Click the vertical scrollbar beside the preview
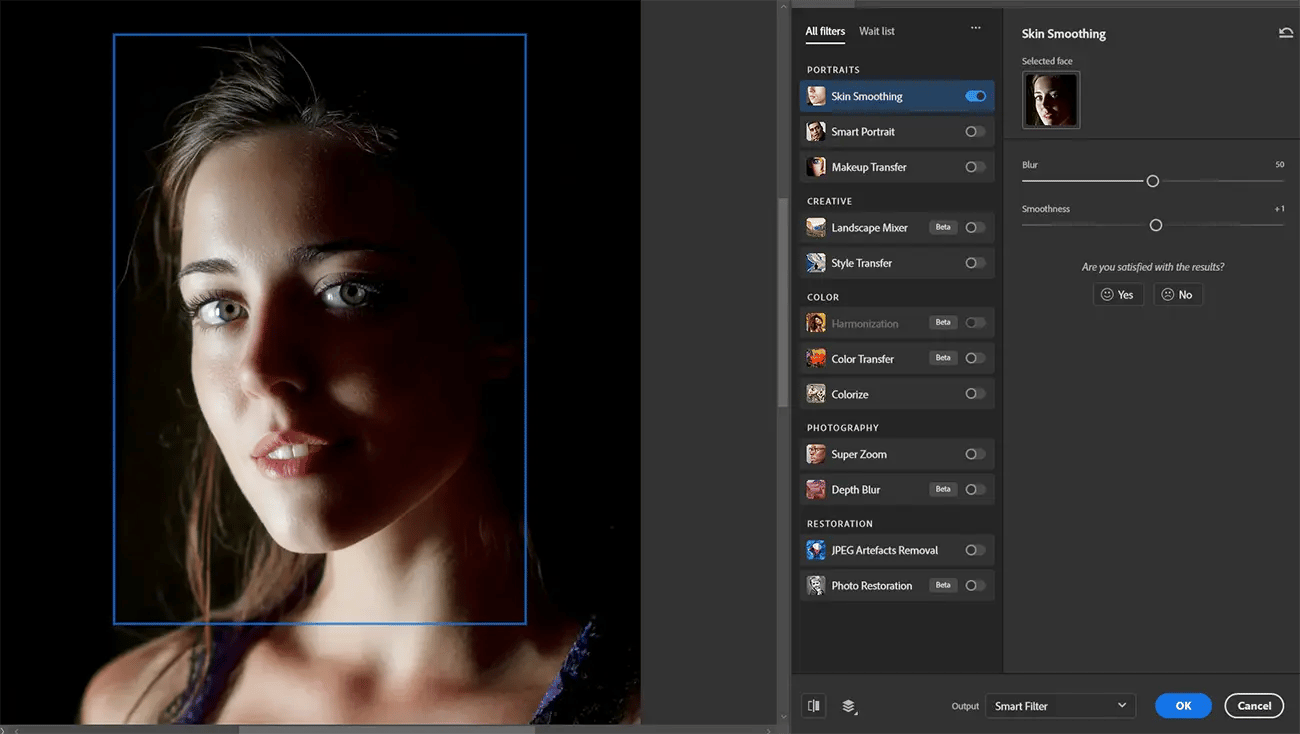The width and height of the screenshot is (1300, 734). click(783, 302)
